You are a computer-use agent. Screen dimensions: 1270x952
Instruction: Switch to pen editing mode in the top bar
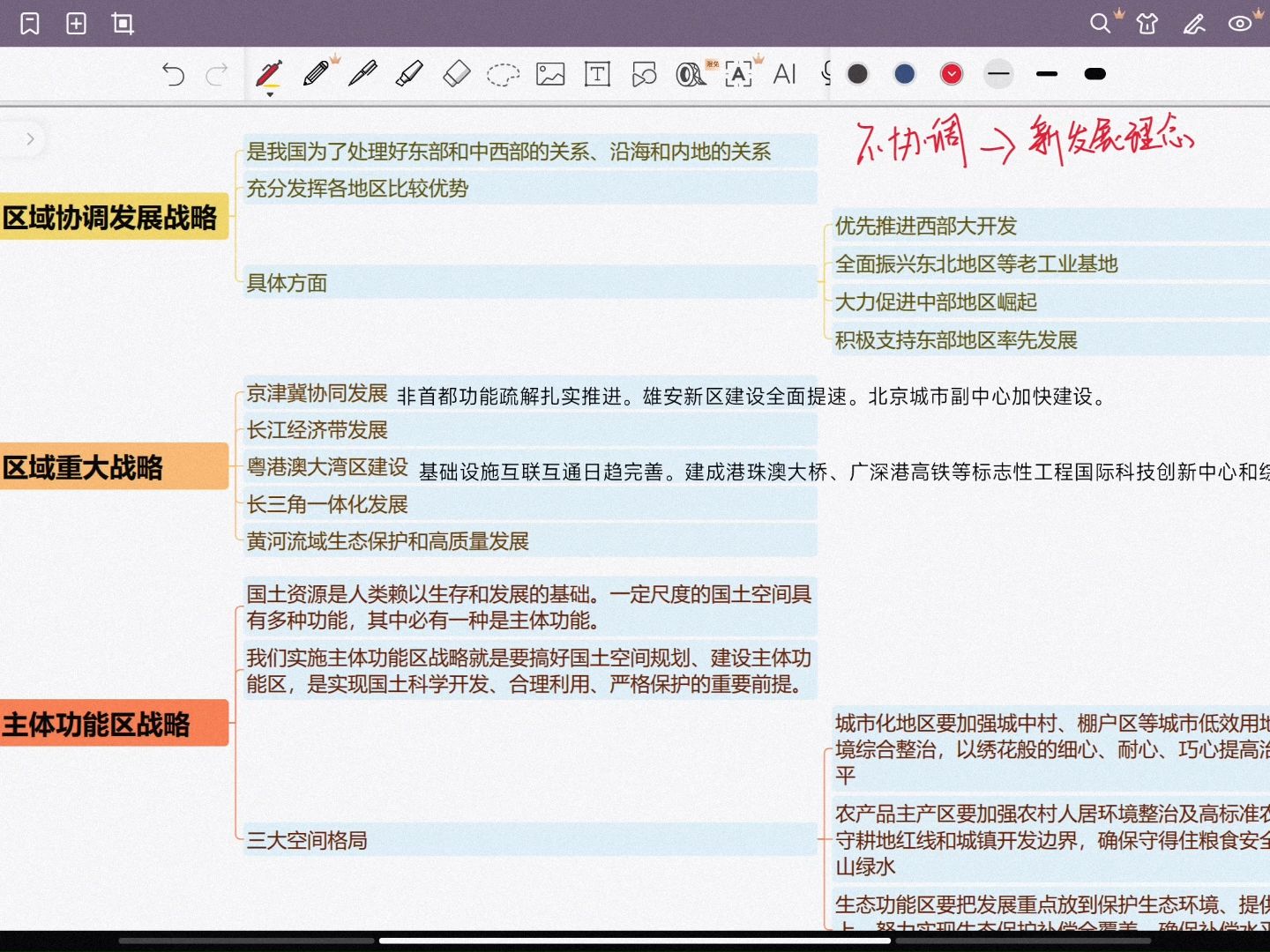pos(1194,24)
